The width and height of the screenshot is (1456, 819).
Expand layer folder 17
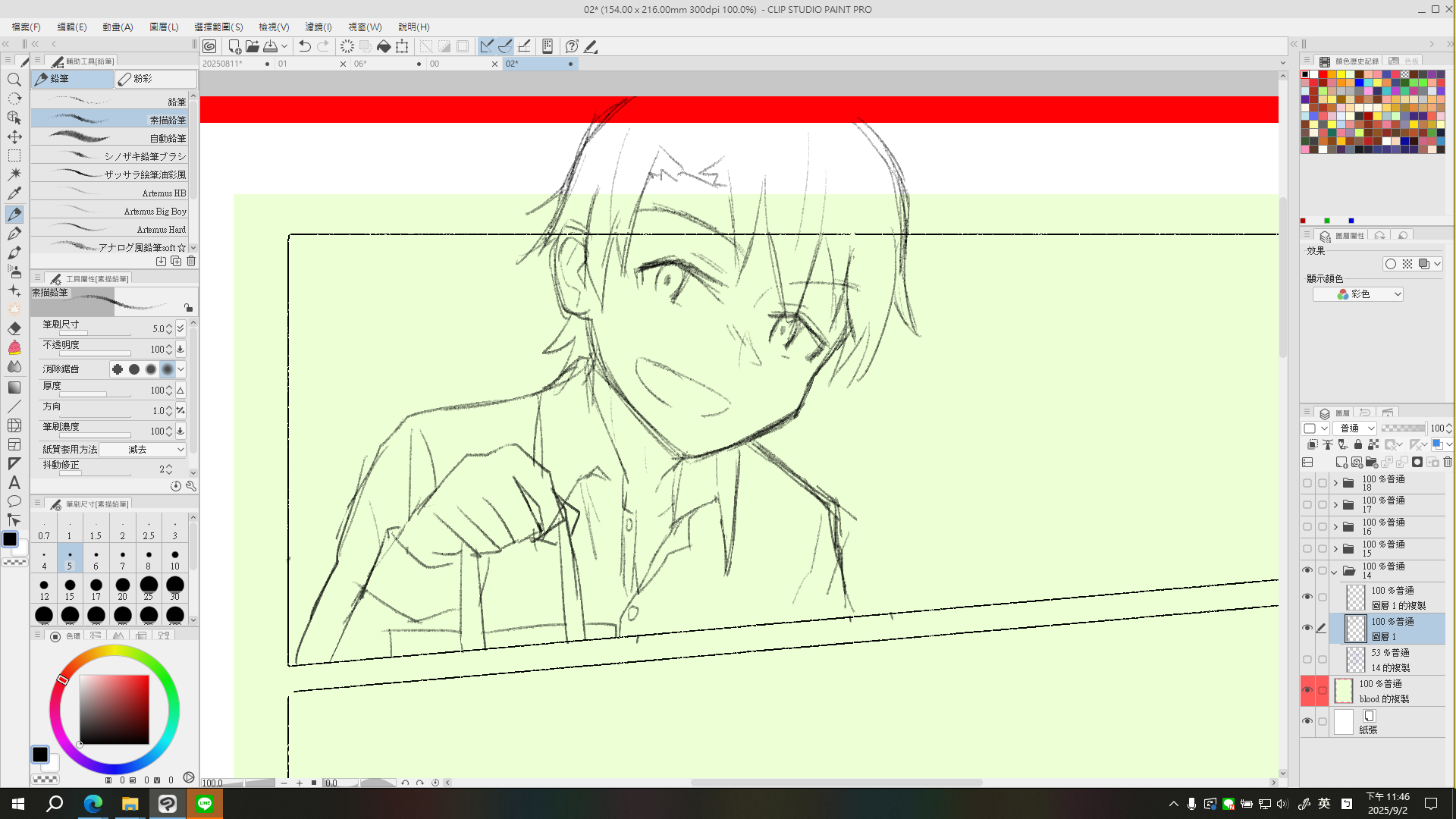click(x=1335, y=505)
